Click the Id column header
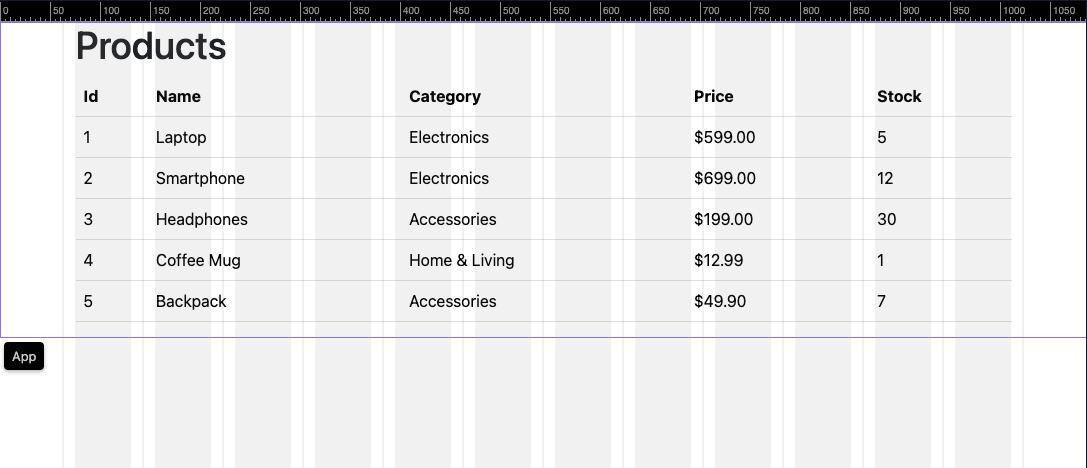Viewport: 1087px width, 468px height. (91, 97)
